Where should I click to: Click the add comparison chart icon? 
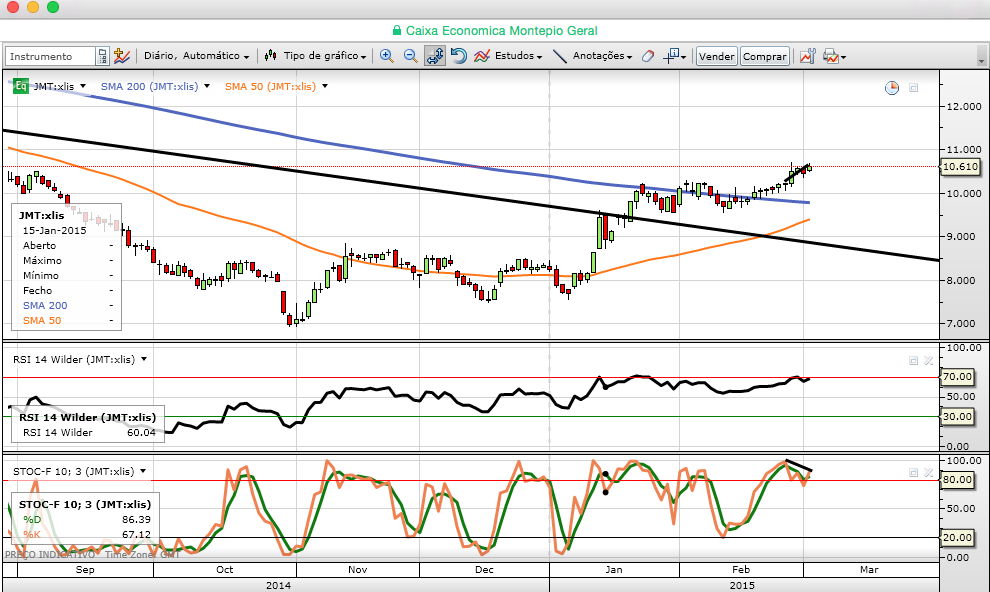(121, 56)
